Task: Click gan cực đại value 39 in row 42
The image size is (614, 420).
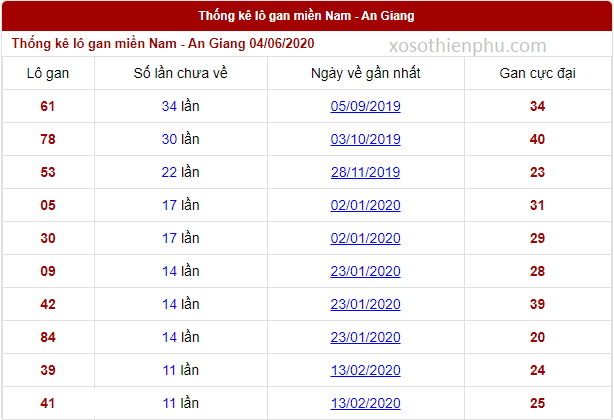Action: [x=537, y=304]
